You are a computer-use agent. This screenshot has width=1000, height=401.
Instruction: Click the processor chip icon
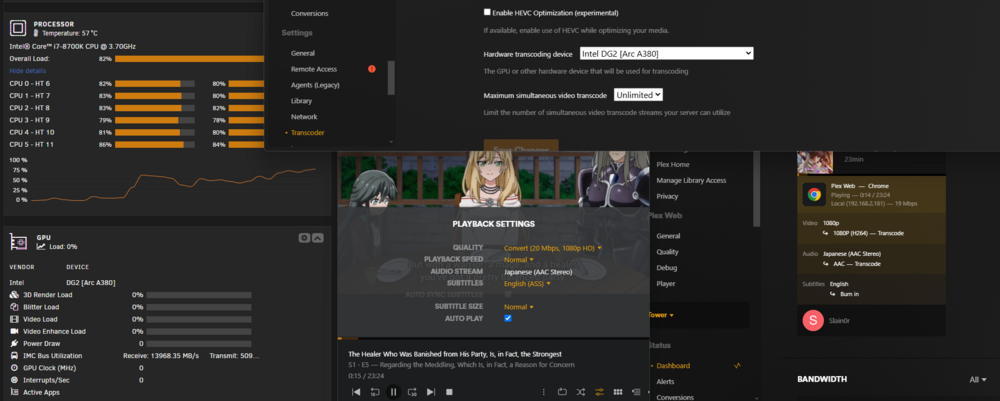pos(18,28)
